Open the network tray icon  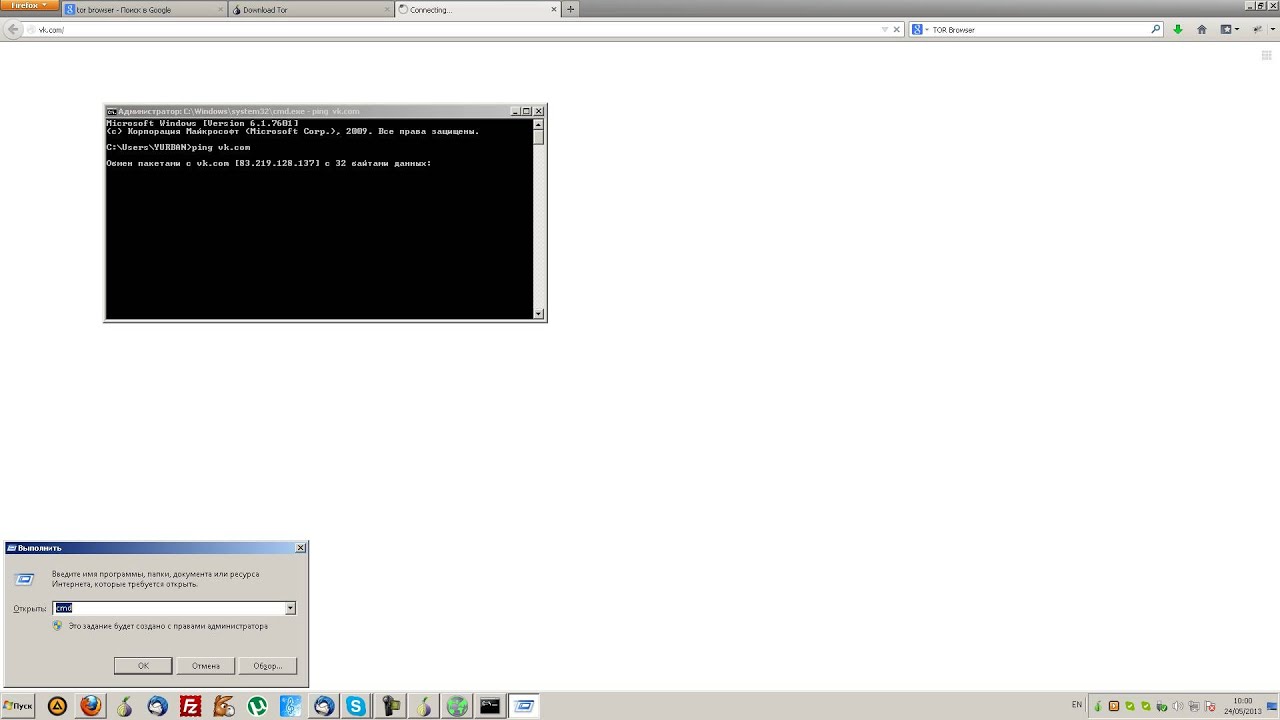click(x=1194, y=706)
